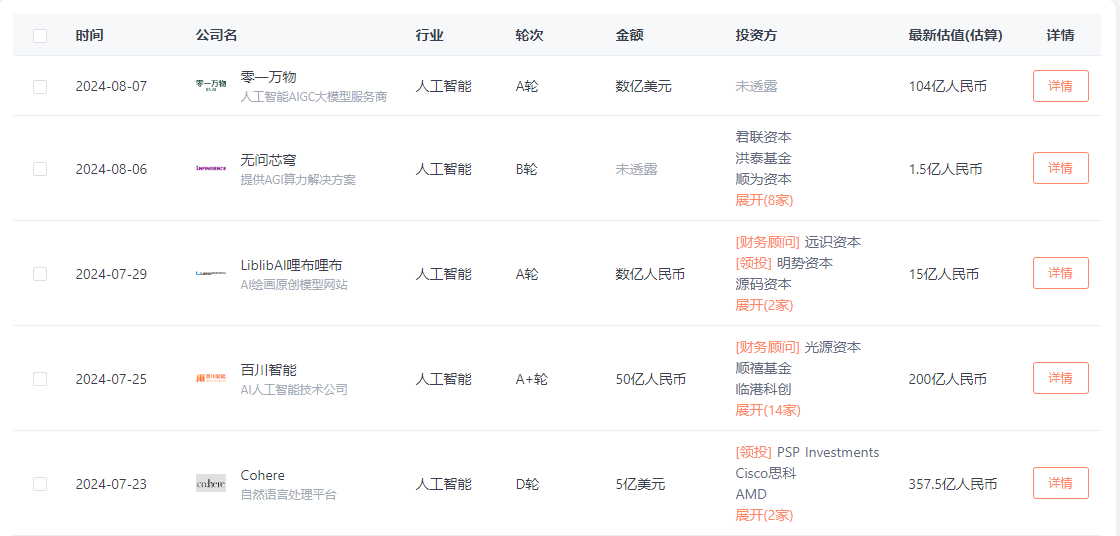Viewport: 1120px width, 536px height.
Task: Click investor 顺为资本
Action: 764,179
